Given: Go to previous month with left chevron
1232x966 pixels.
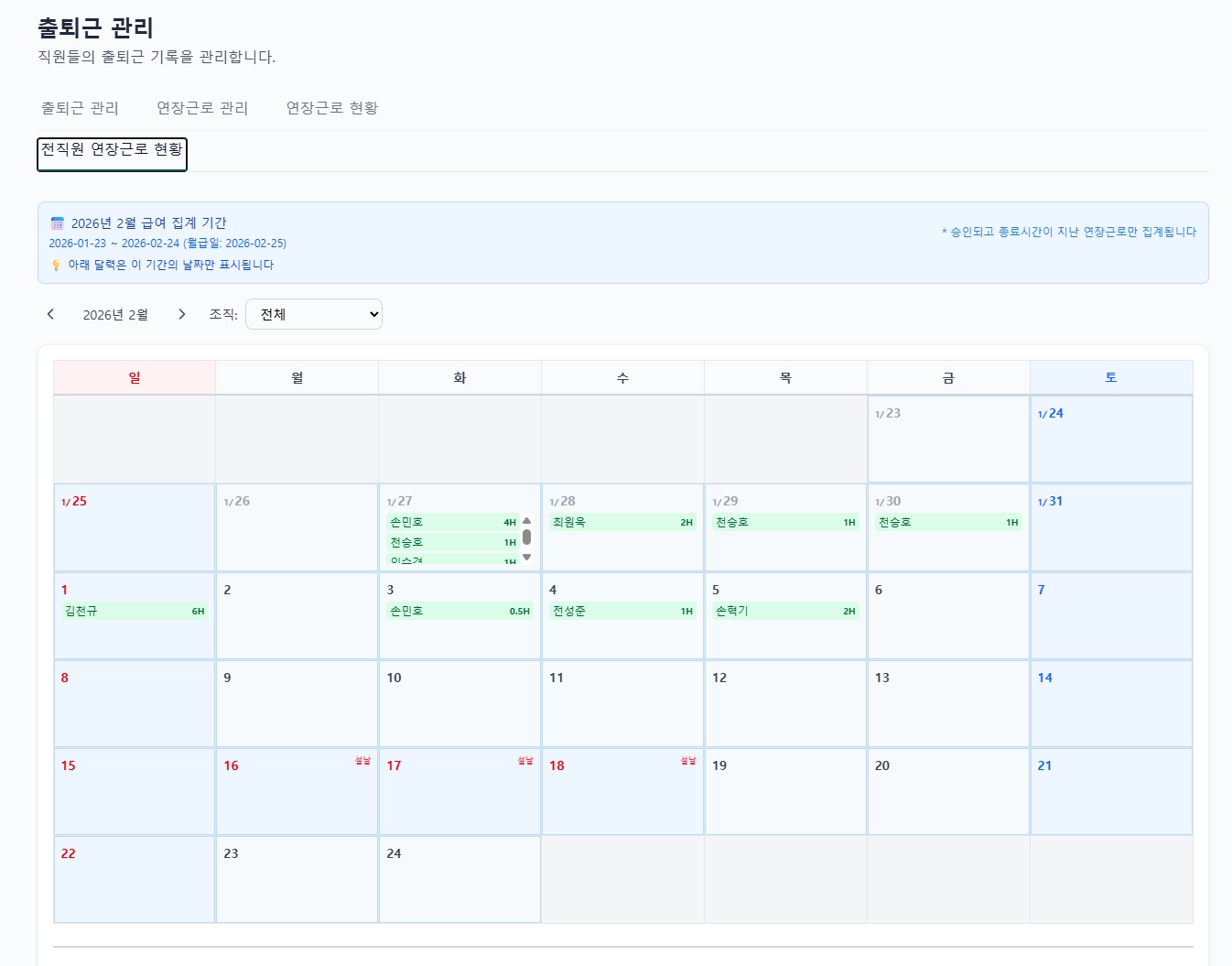Looking at the screenshot, I should (x=50, y=314).
